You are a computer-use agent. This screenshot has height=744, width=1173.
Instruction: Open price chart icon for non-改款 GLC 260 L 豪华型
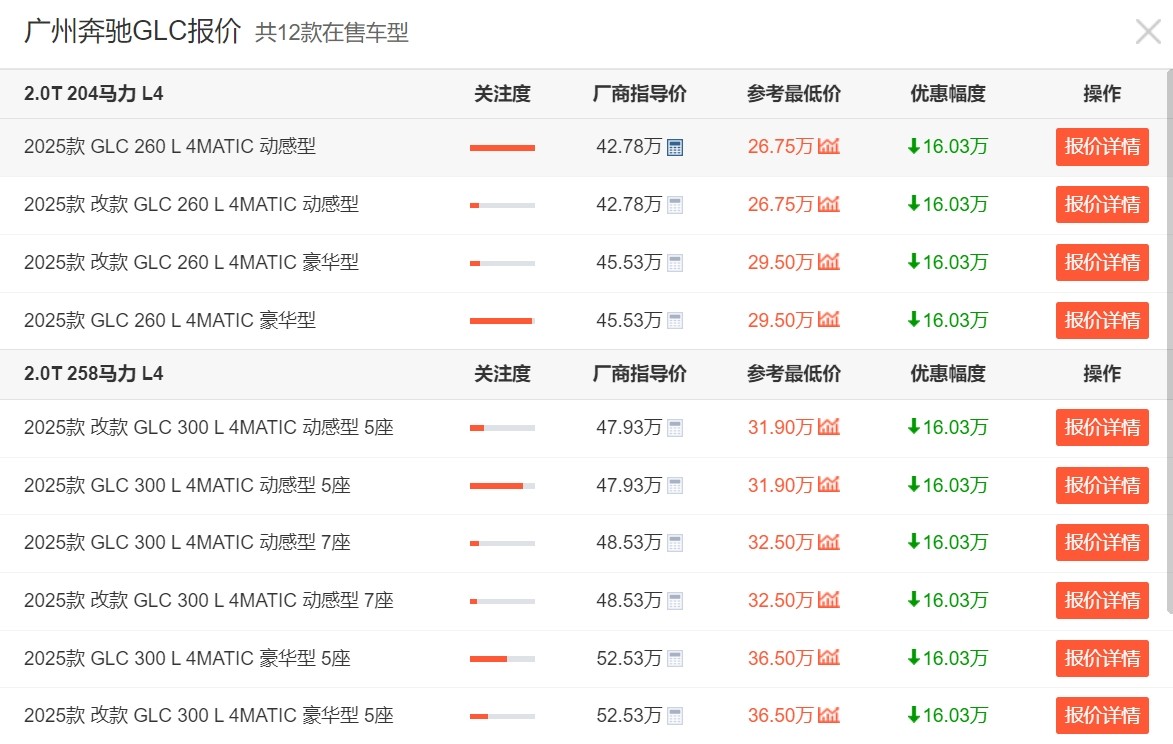[x=829, y=319]
